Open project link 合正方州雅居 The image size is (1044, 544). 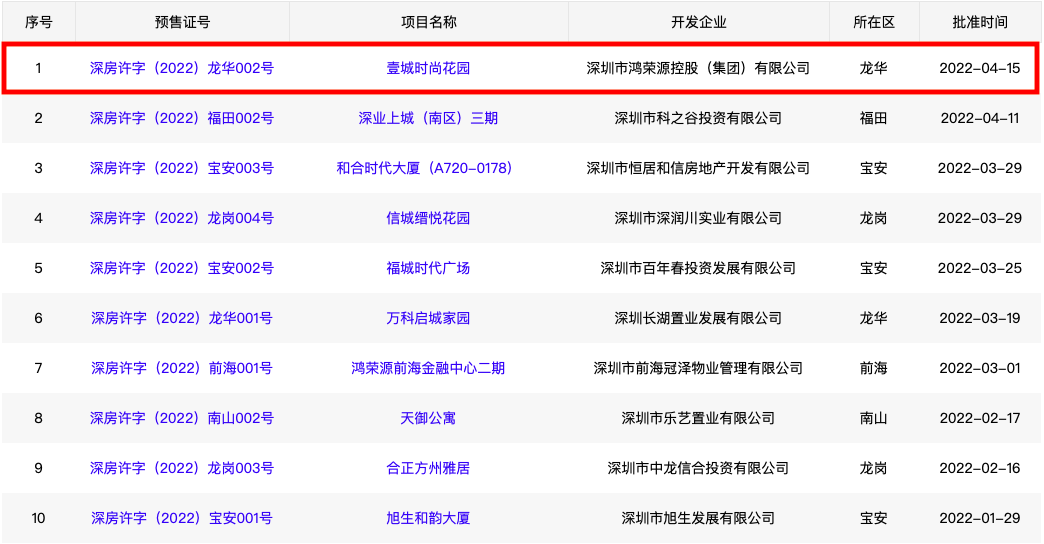pos(428,467)
